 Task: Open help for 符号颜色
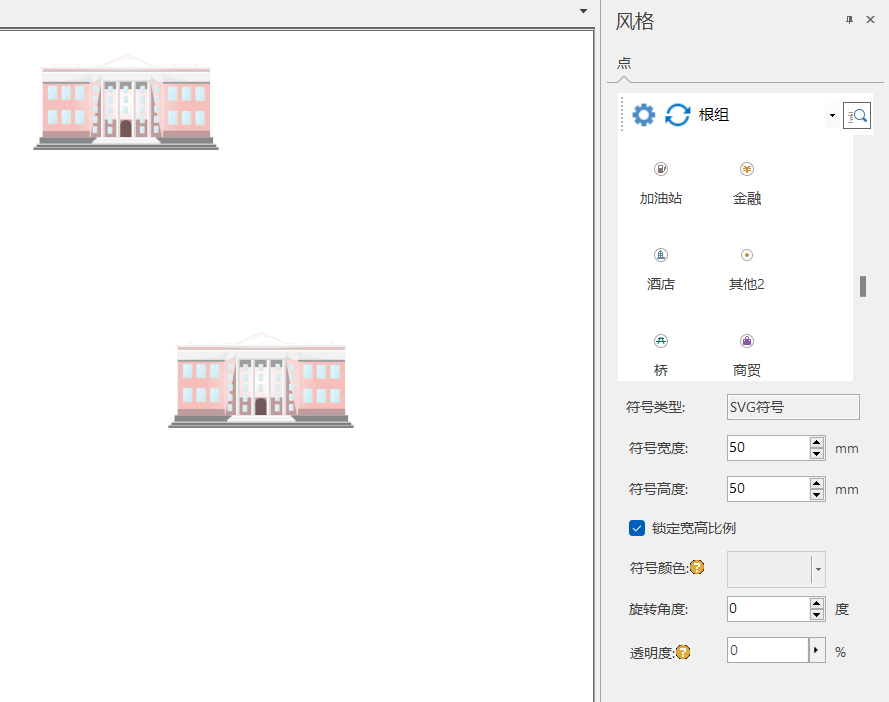click(697, 567)
